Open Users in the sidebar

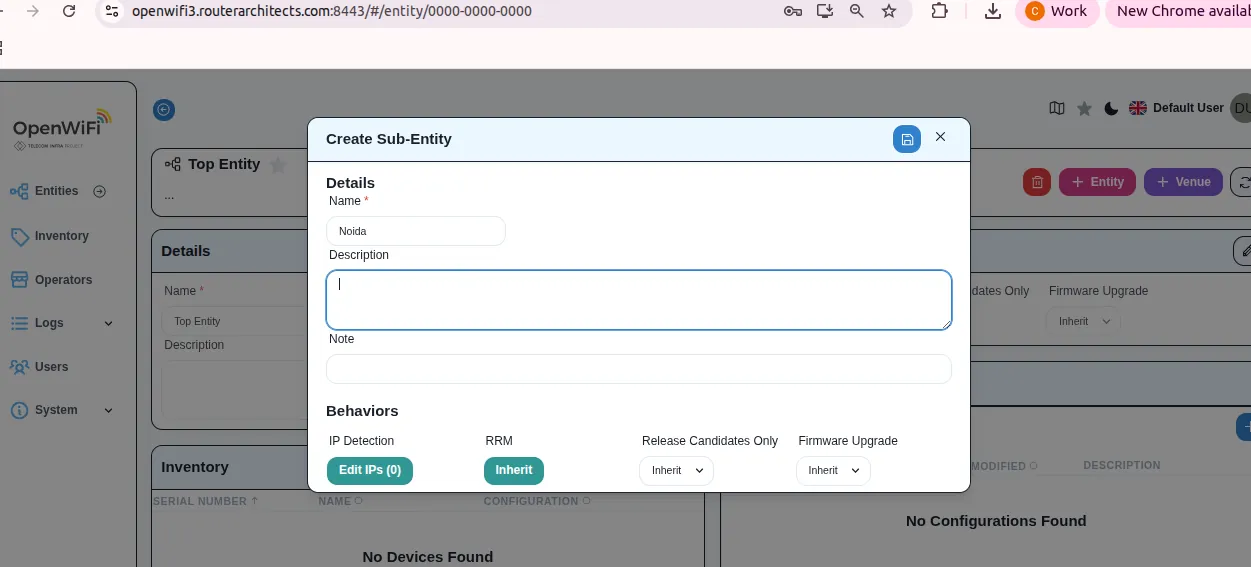tap(51, 367)
